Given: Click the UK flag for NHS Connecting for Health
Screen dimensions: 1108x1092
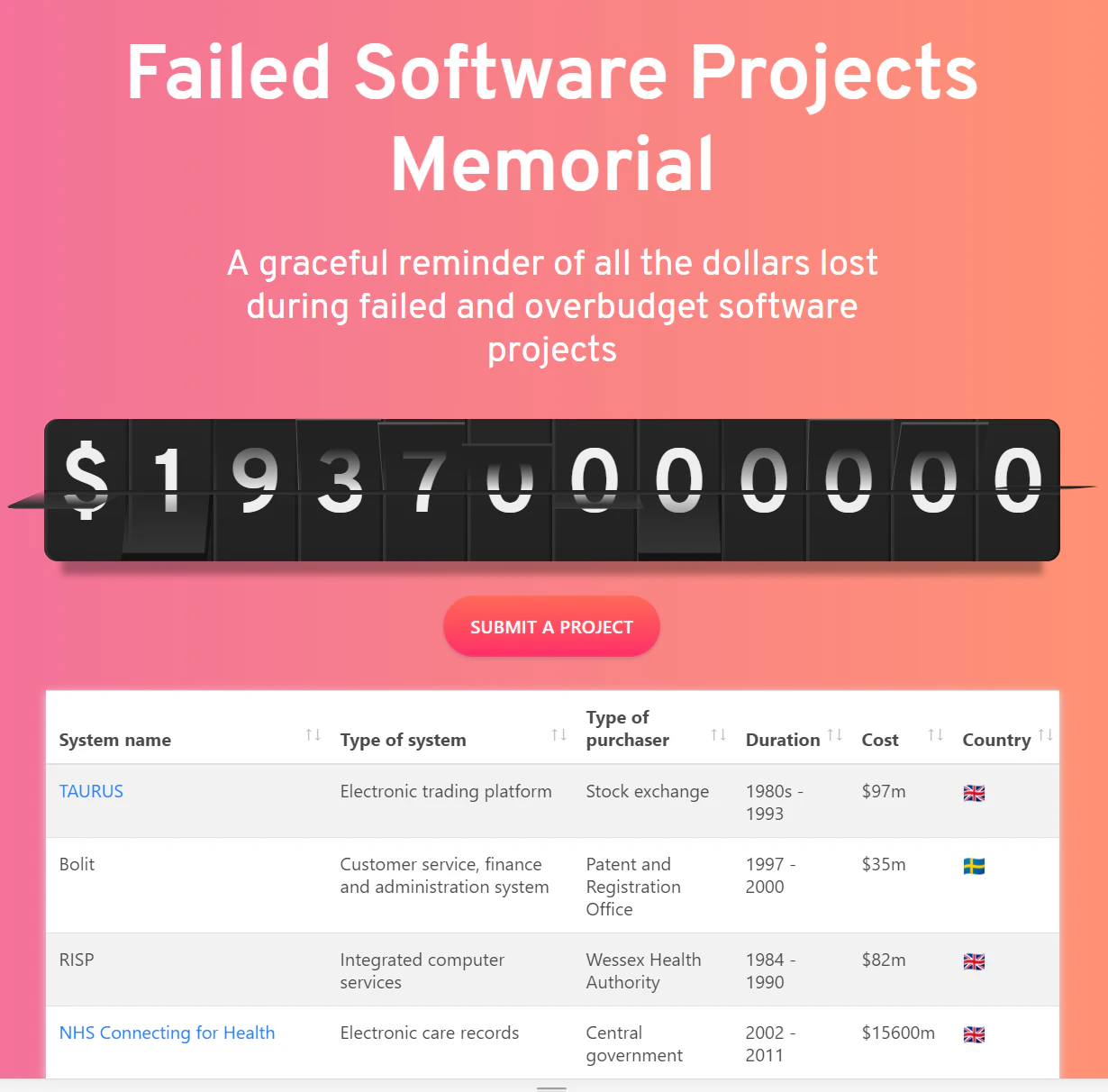Looking at the screenshot, I should [x=974, y=1034].
